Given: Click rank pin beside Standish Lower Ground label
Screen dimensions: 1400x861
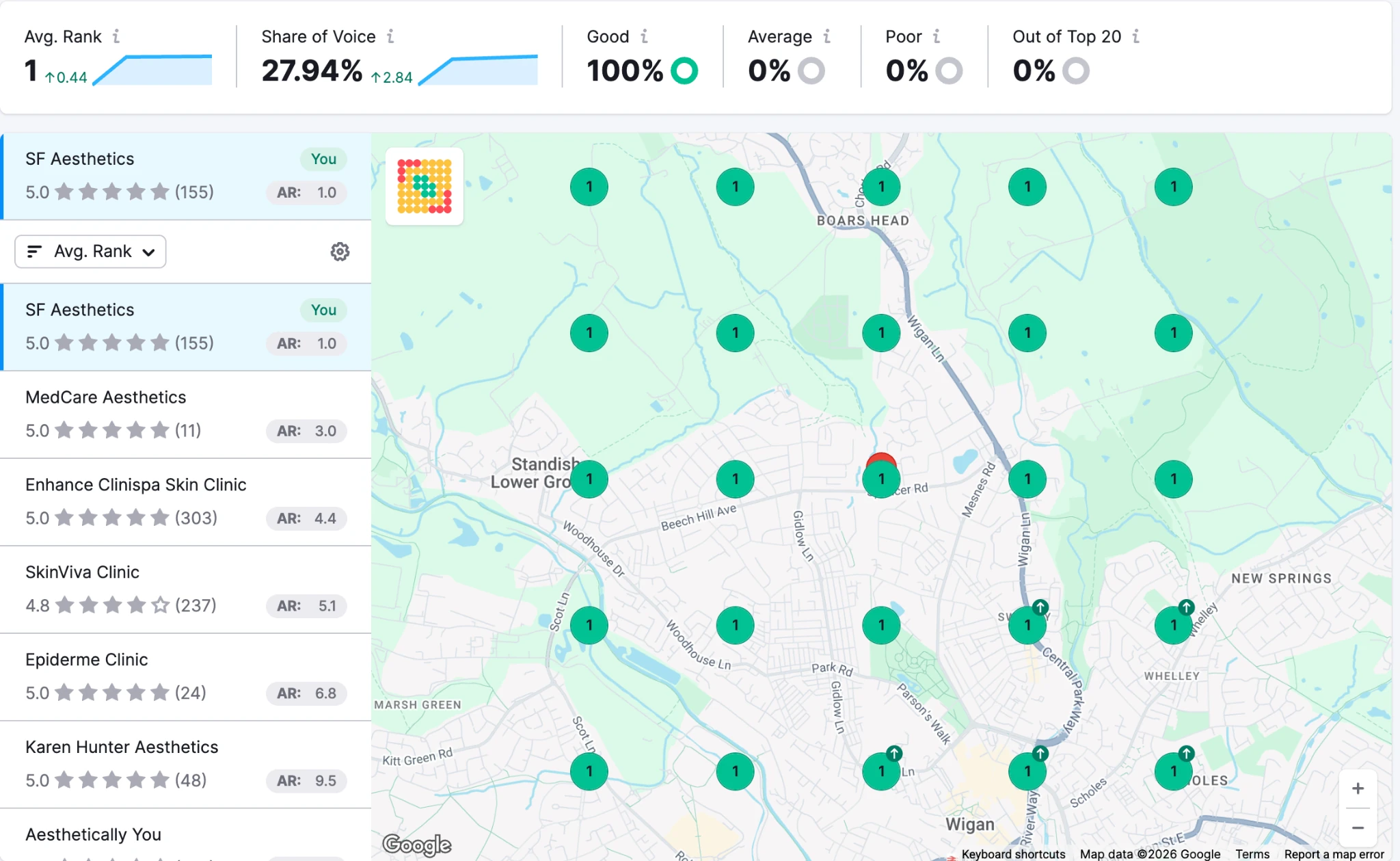Looking at the screenshot, I should pos(589,479).
